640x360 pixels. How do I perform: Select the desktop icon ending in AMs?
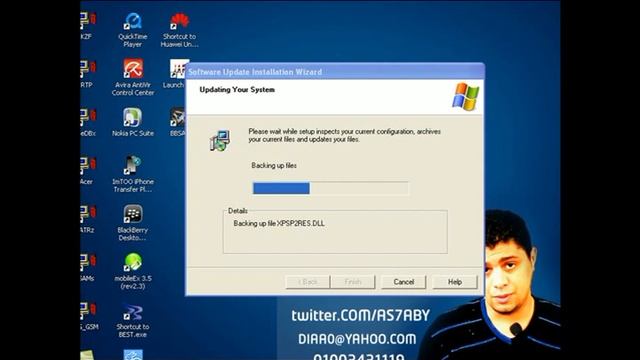coord(87,268)
